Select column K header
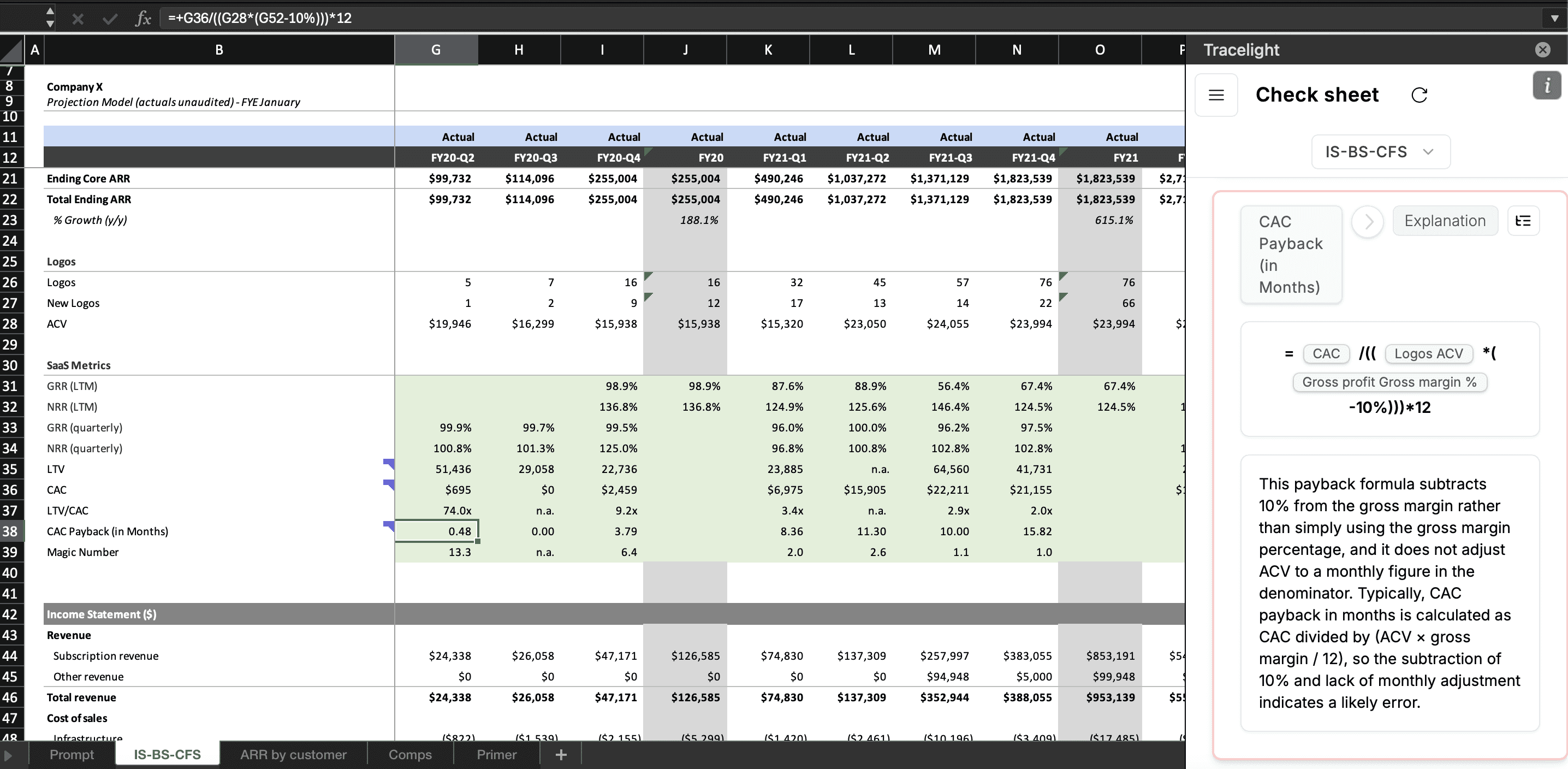The image size is (1568, 769). click(768, 50)
